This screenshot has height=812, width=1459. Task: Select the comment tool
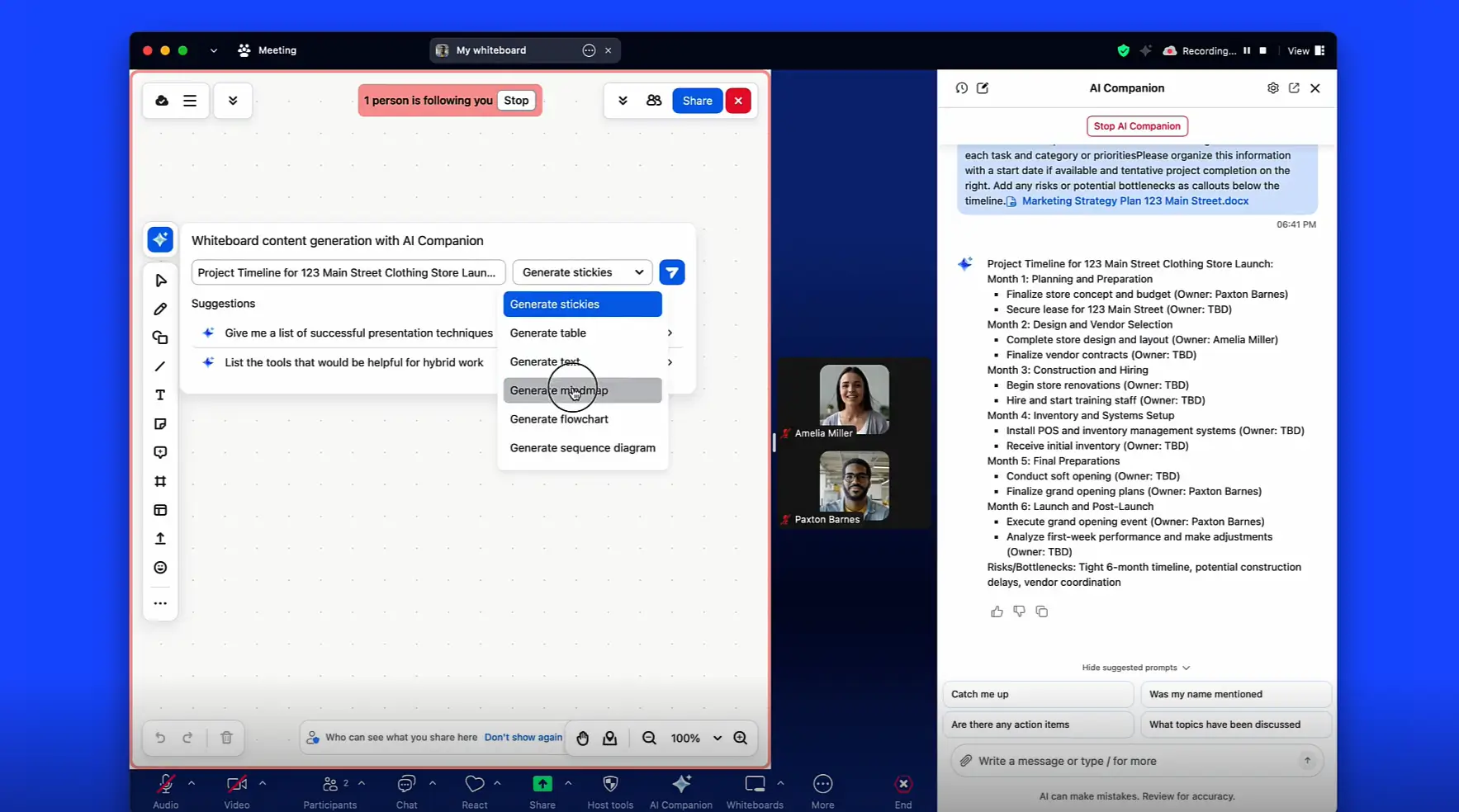tap(160, 452)
